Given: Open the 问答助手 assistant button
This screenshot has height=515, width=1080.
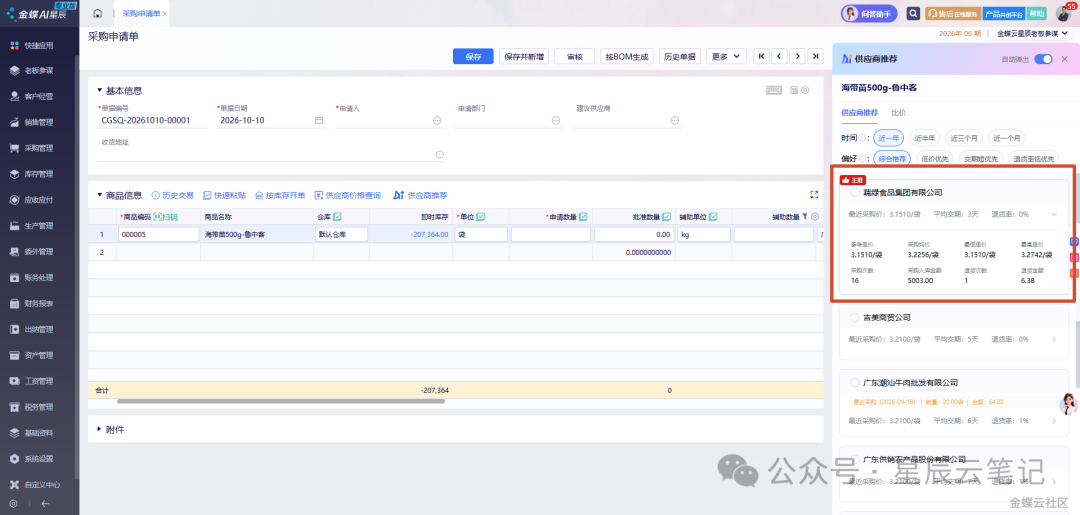Looking at the screenshot, I should [x=869, y=13].
